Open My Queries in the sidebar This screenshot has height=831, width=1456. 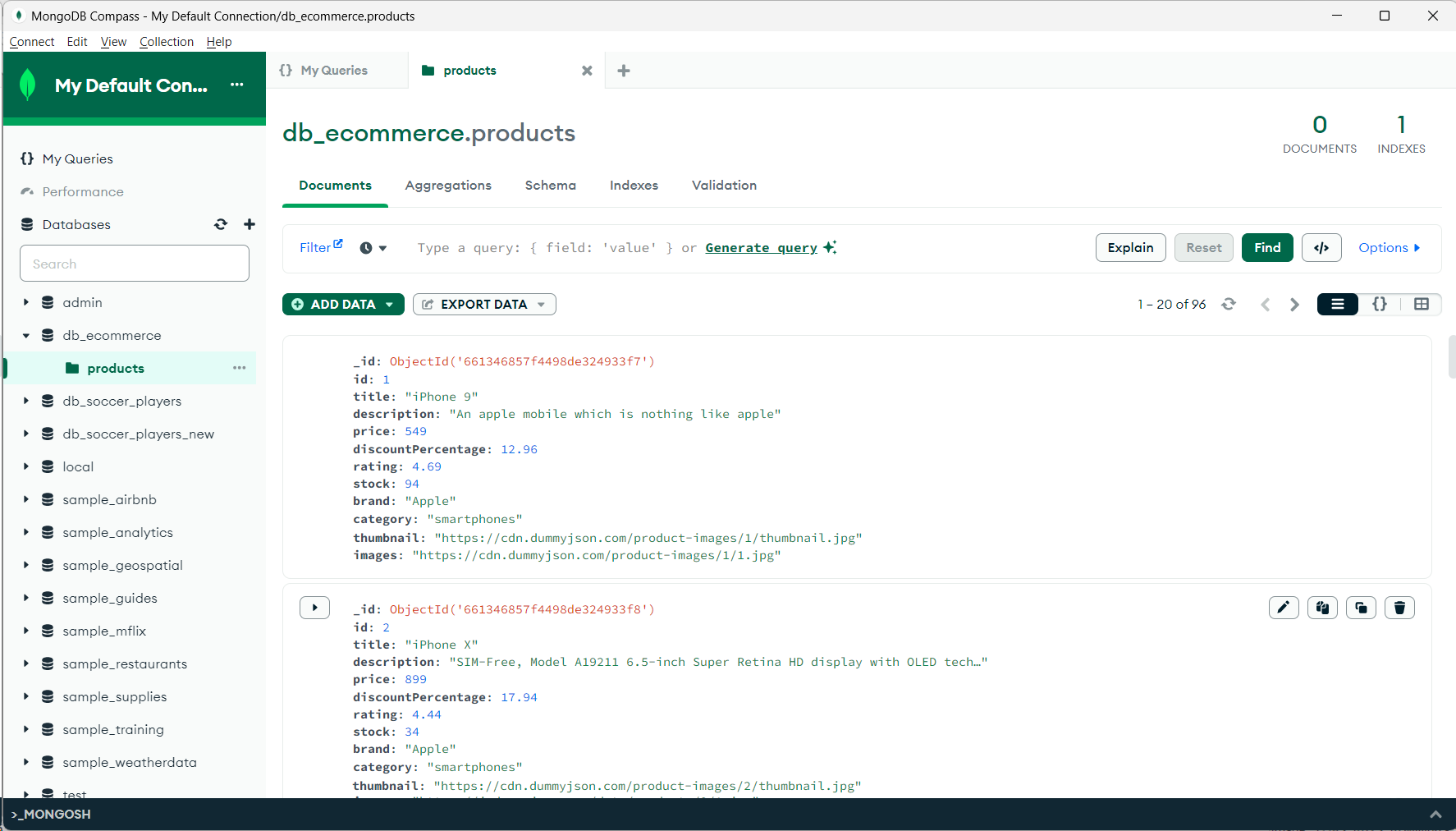tap(77, 158)
